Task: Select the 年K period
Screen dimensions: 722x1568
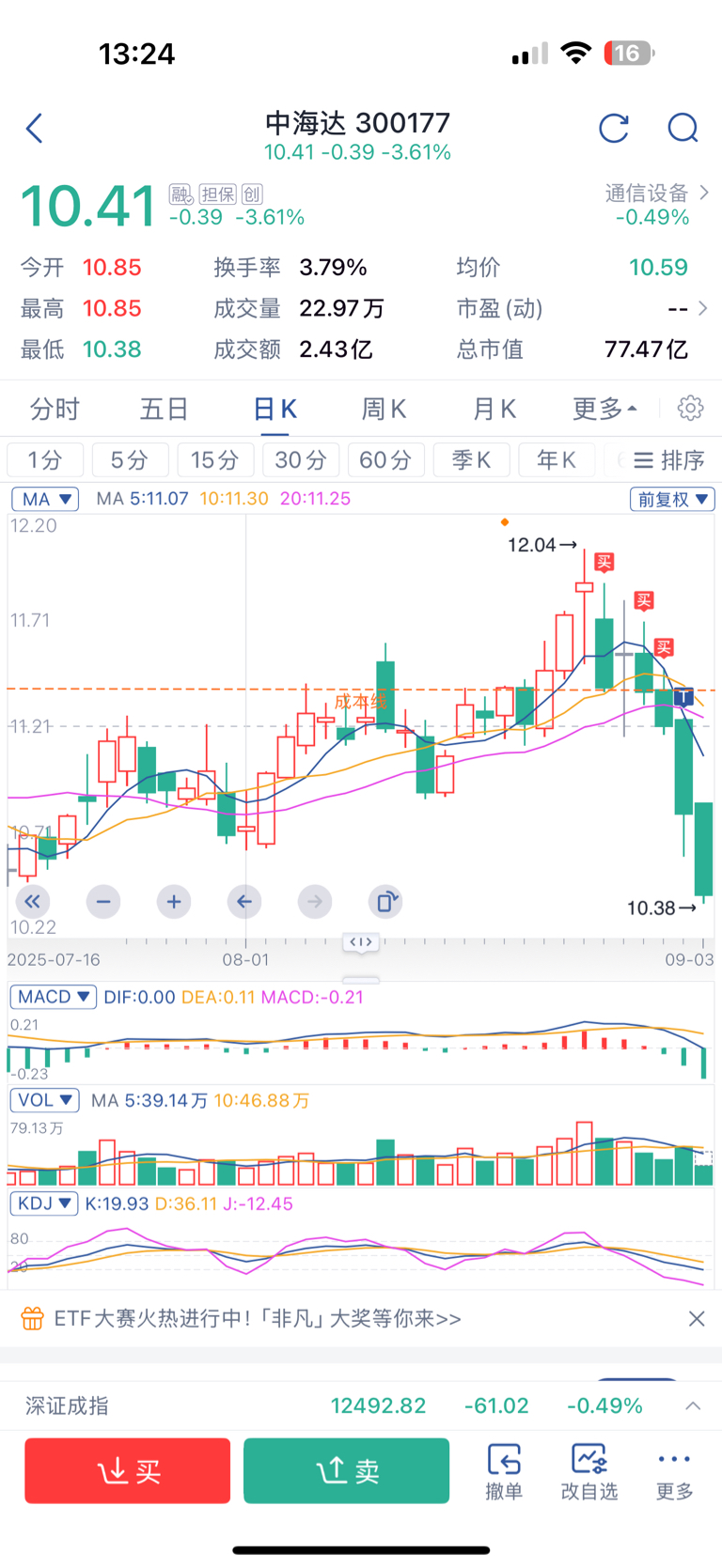Action: pyautogui.click(x=557, y=459)
